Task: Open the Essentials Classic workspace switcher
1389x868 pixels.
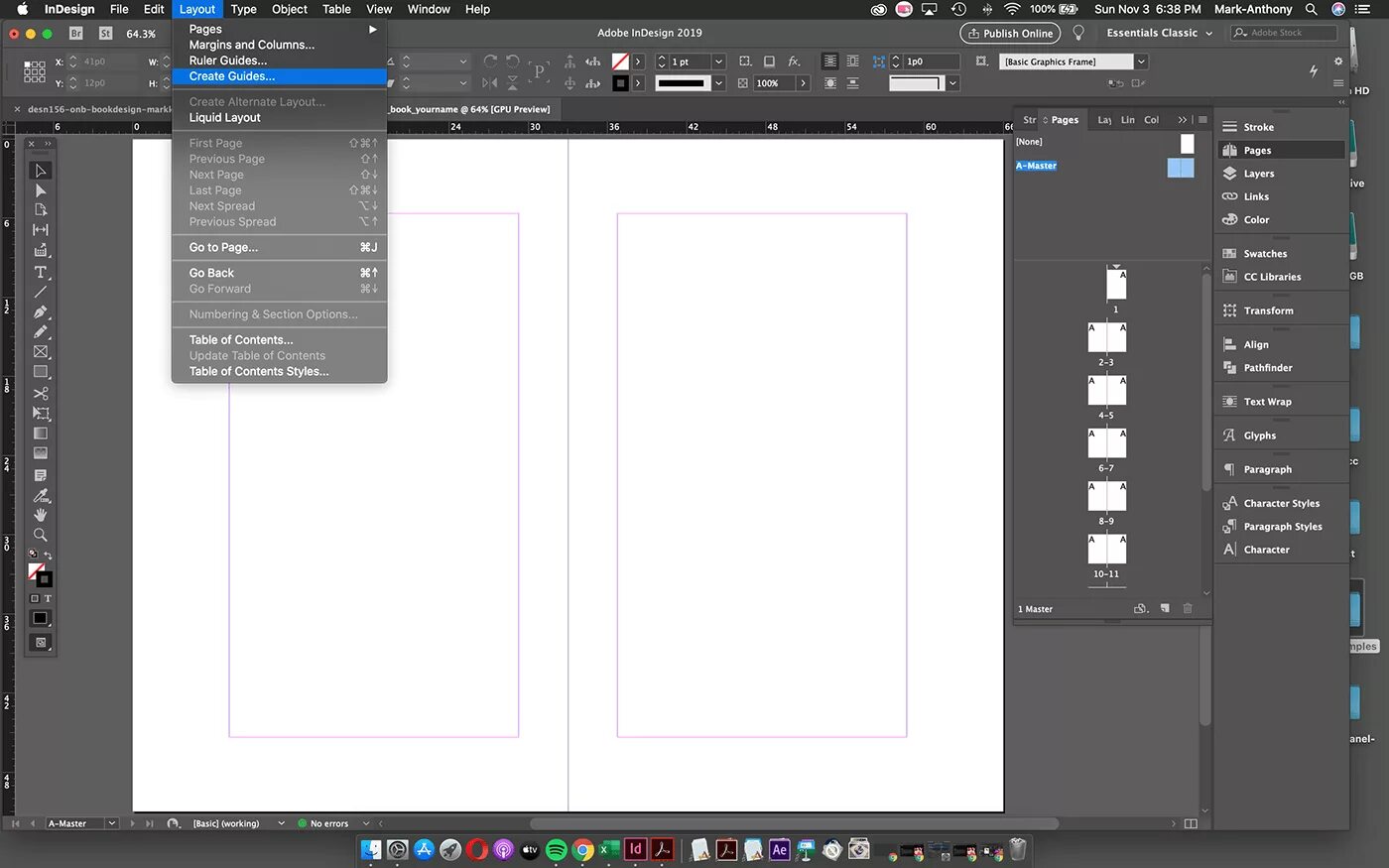Action: [x=1160, y=33]
